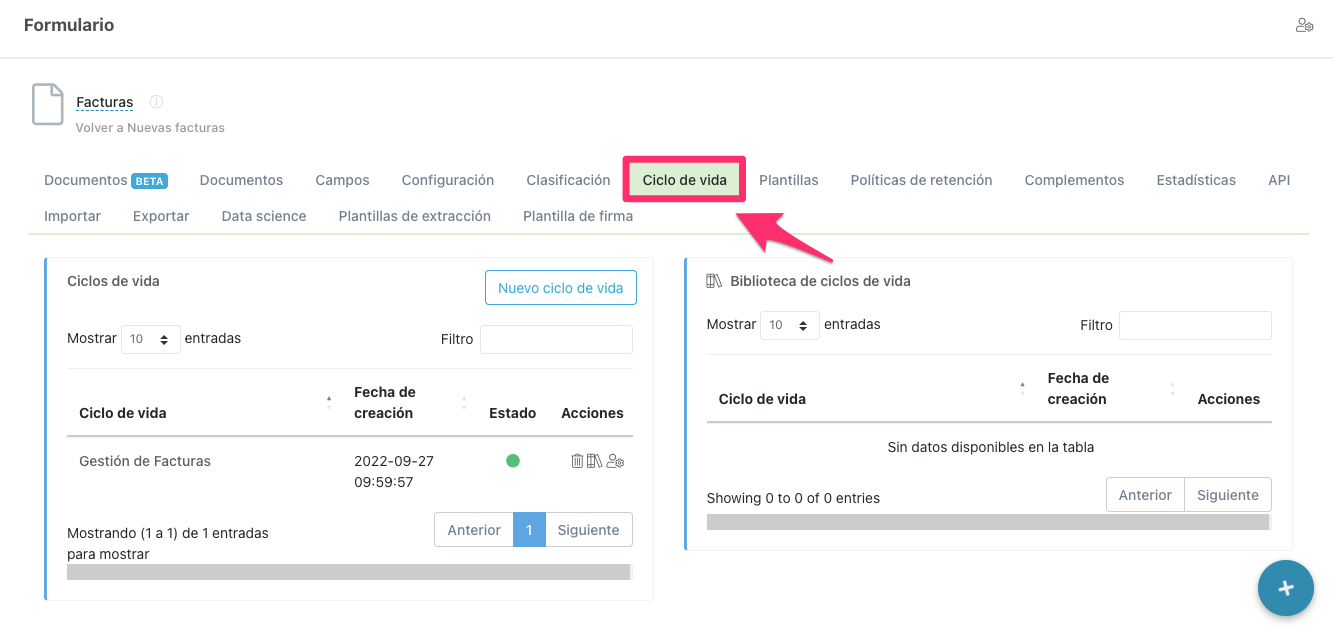Toggle the green Estado status indicator
The height and width of the screenshot is (637, 1333).
(x=513, y=461)
